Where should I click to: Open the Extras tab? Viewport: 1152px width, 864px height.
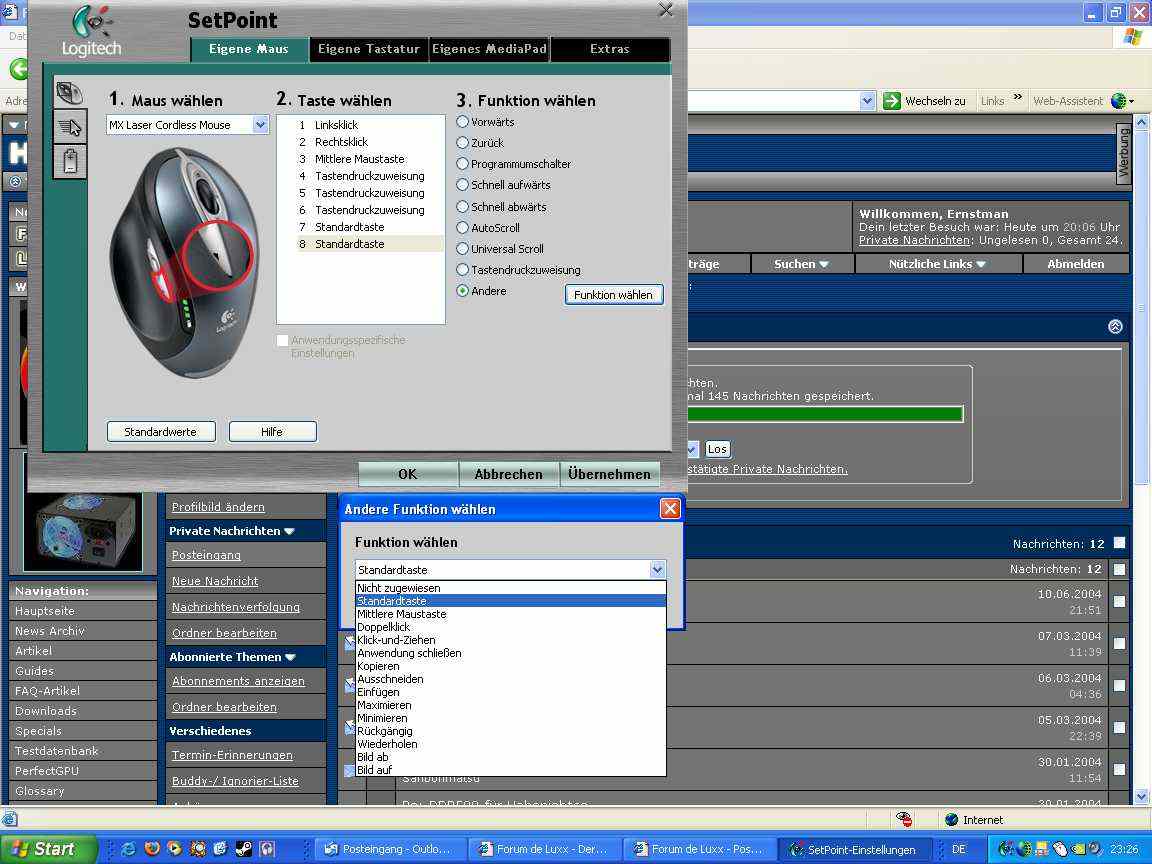coord(610,49)
